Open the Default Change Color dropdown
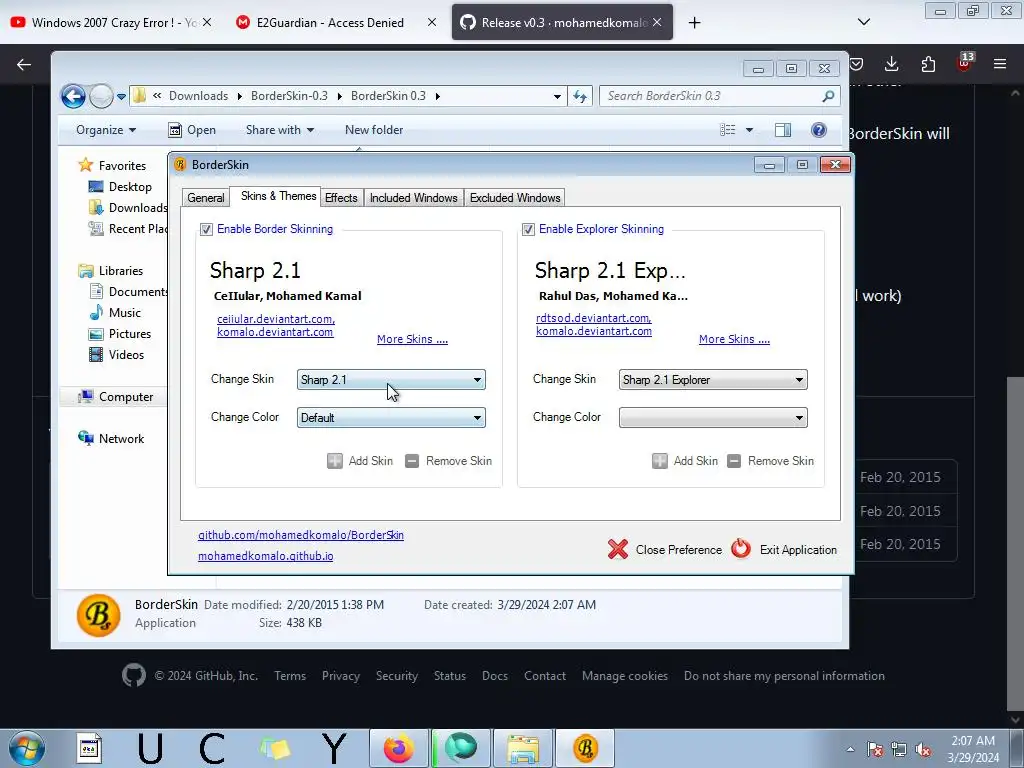The height and width of the screenshot is (768, 1024). coord(391,417)
